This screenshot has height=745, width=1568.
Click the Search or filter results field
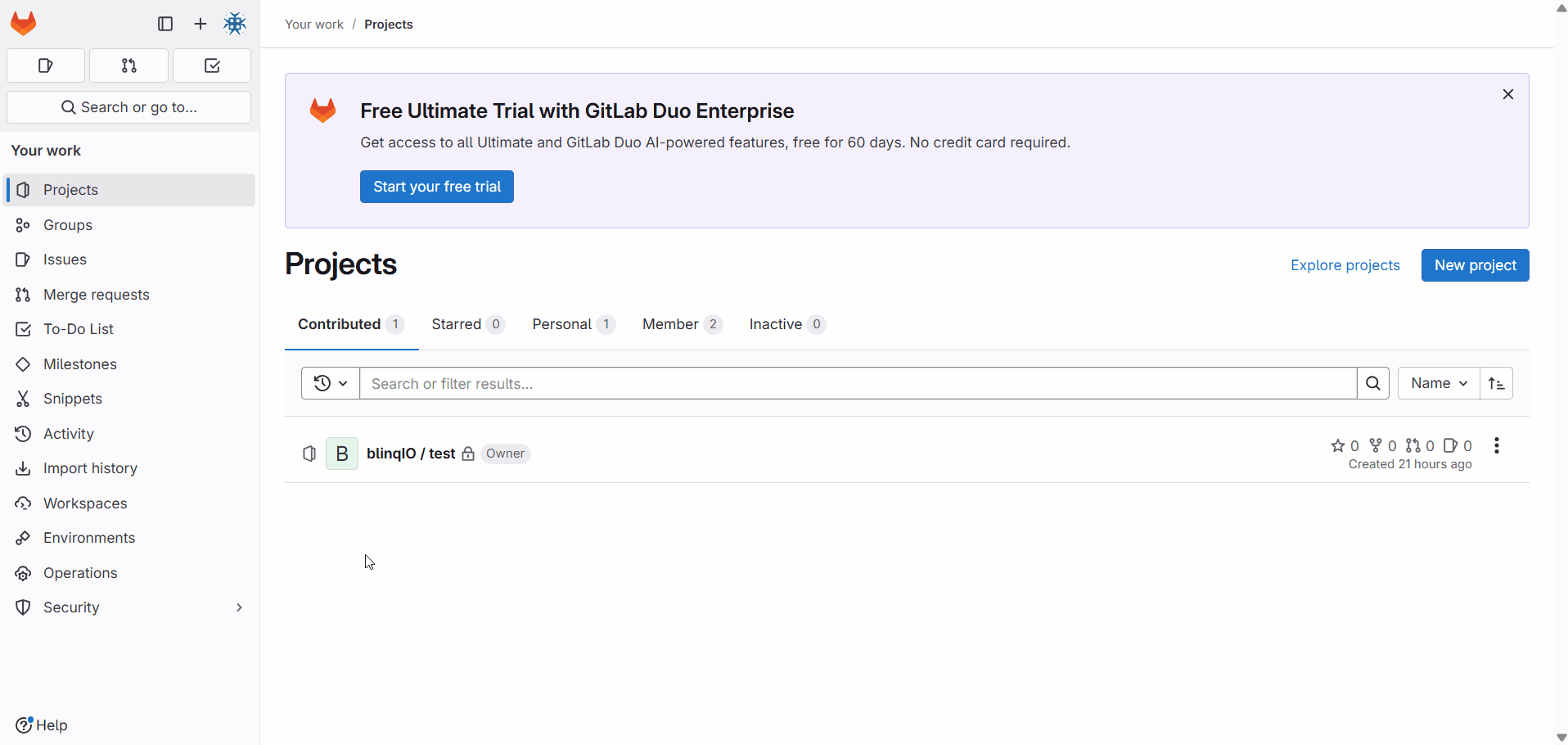[x=818, y=382]
